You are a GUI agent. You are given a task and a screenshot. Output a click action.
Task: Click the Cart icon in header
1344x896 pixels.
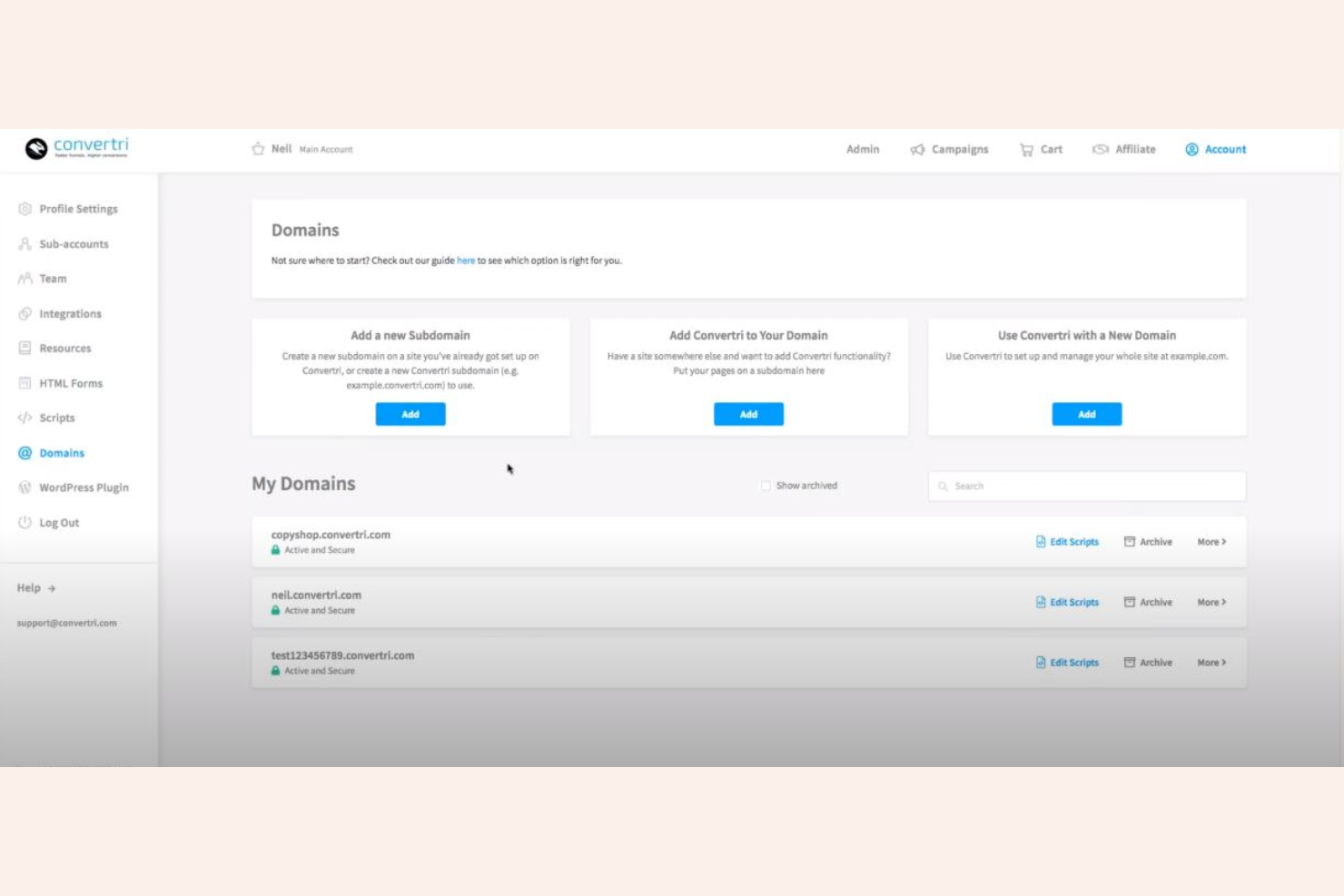tap(1026, 150)
